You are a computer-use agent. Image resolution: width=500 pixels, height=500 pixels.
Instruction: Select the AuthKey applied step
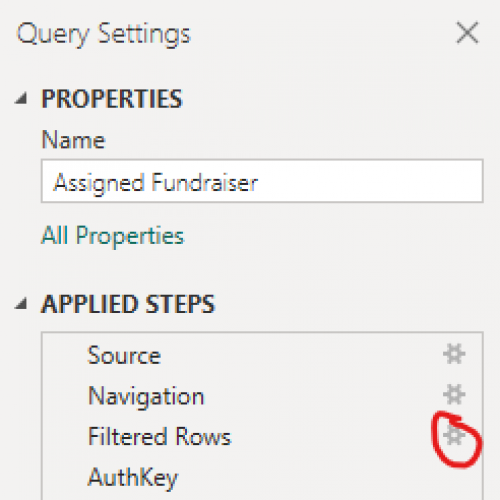[x=262, y=477]
